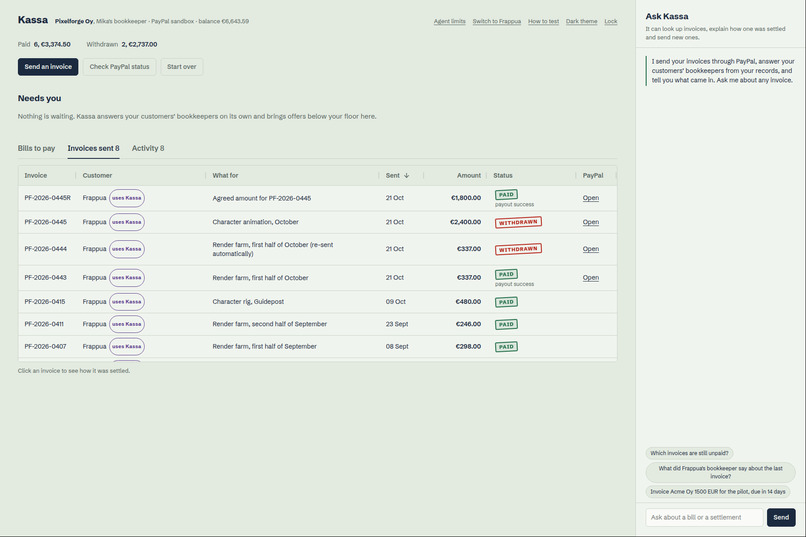The width and height of the screenshot is (806, 537).
Task: Click uses Kassa badge on PF-2026-0415 row
Action: [x=126, y=302]
